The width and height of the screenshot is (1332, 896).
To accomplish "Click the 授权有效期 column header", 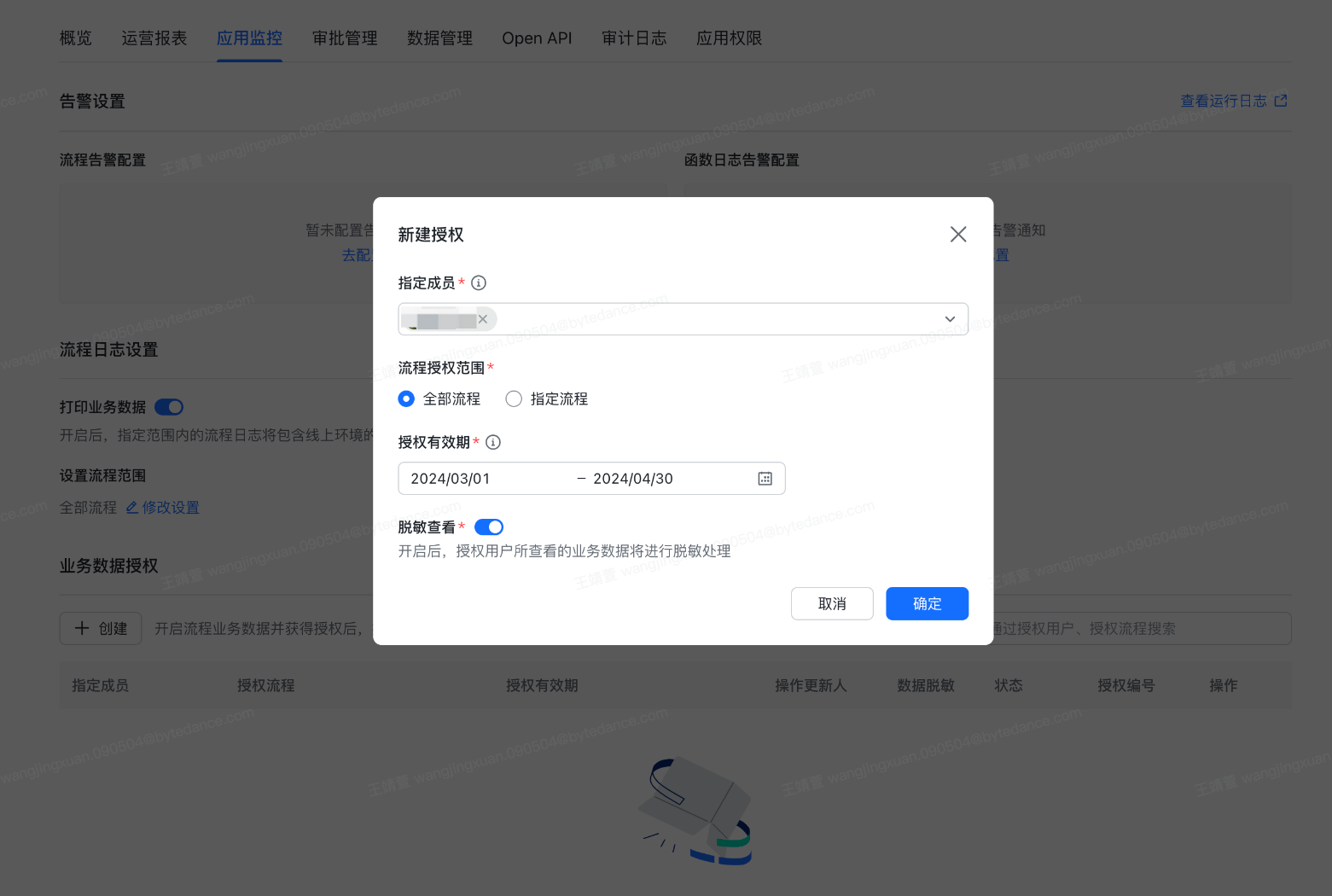I will tap(542, 685).
